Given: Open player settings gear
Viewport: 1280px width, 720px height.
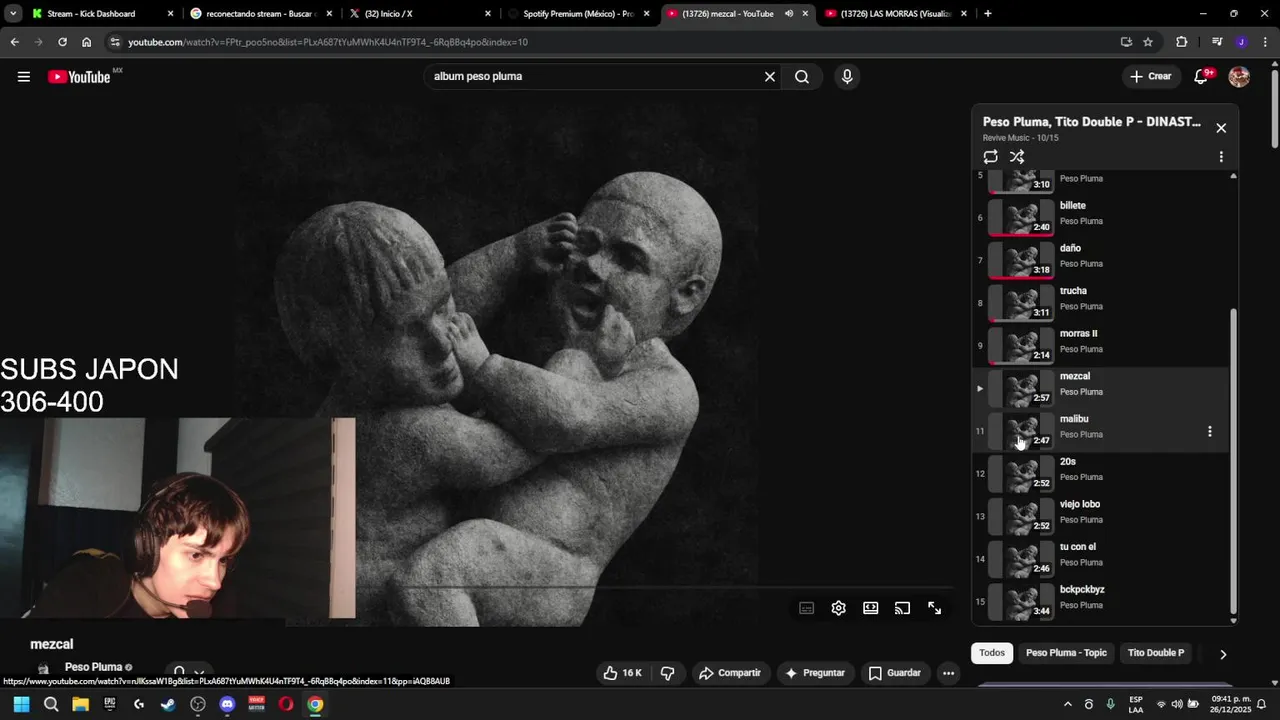Looking at the screenshot, I should click(839, 608).
